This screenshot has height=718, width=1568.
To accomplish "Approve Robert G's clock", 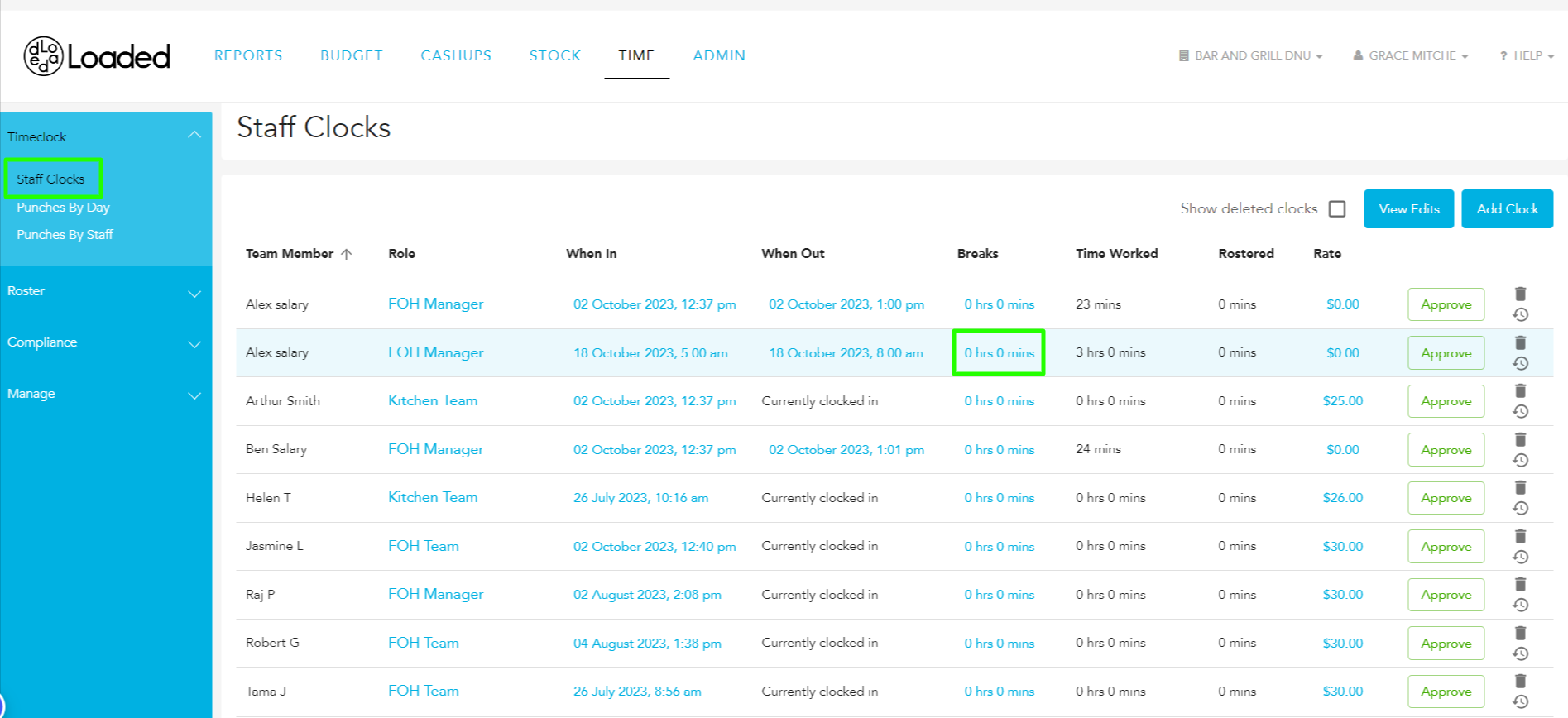I will coord(1446,644).
